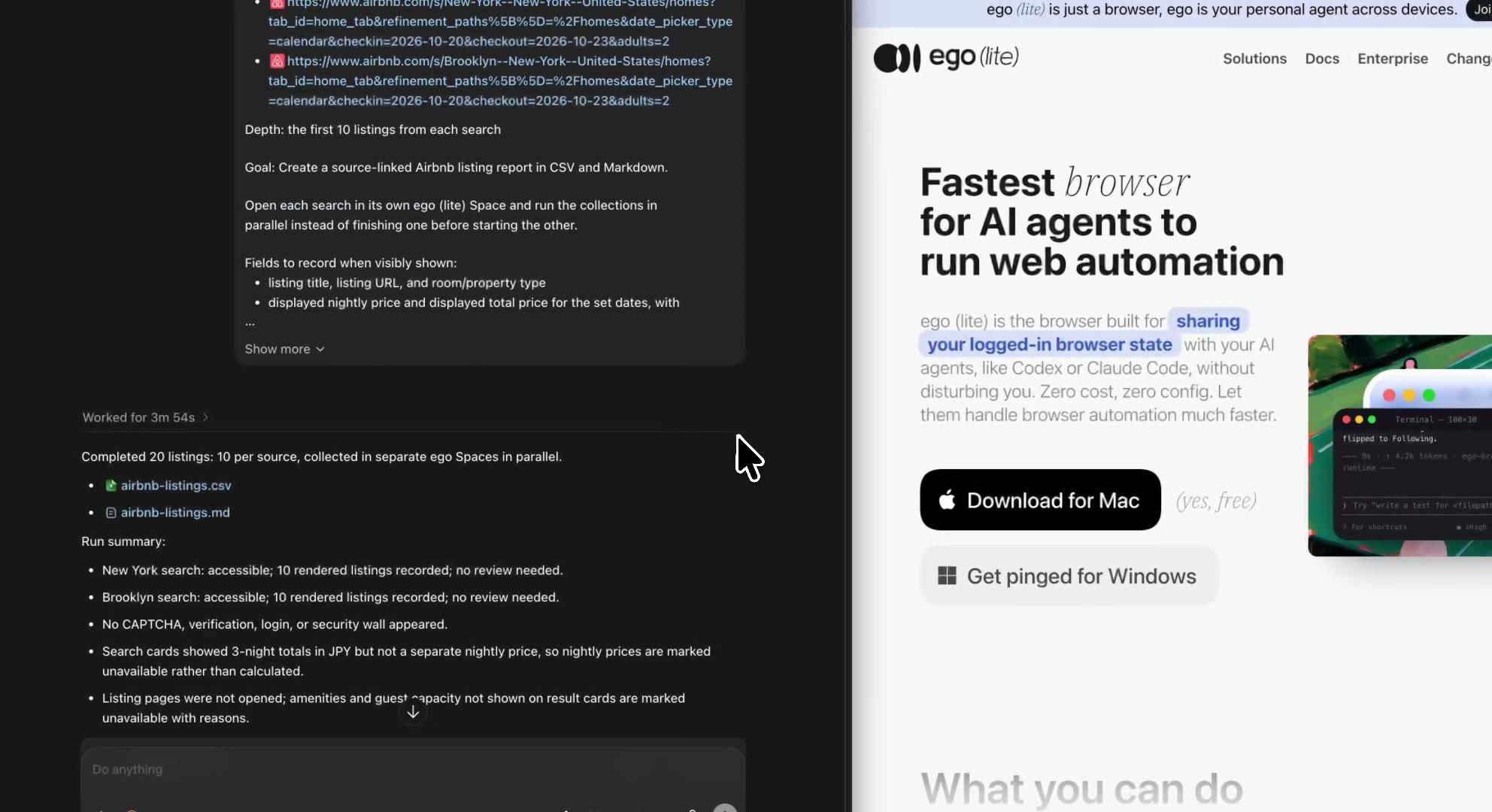Open the airbnb-listings.csv file link
Viewport: 1492px width, 812px height.
[x=176, y=486]
